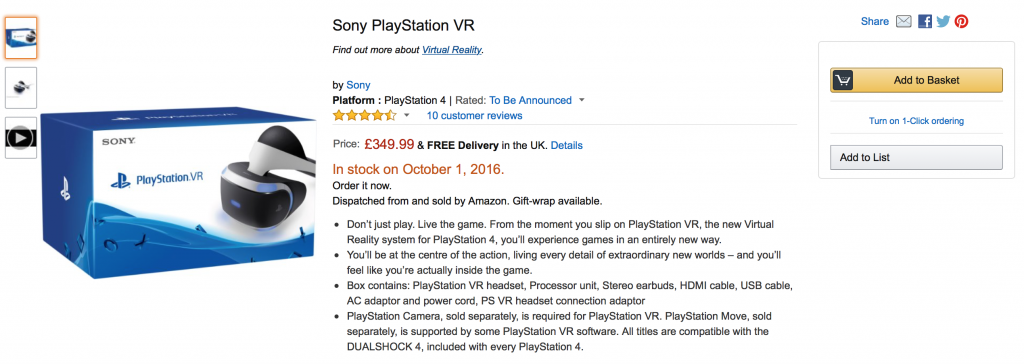This screenshot has height=364, width=1024.
Task: Play the product video thumbnail
Action: (x=21, y=138)
